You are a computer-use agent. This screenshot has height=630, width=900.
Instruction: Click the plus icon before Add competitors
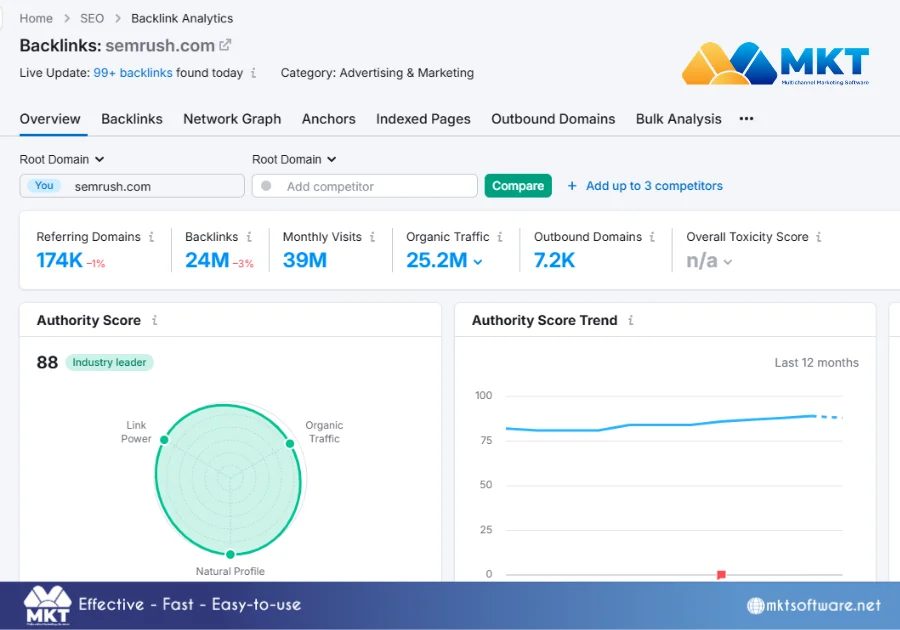[x=572, y=186]
